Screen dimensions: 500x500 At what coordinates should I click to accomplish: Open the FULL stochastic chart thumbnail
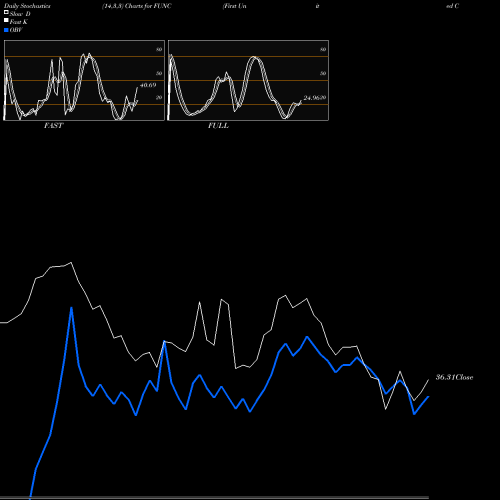[x=248, y=80]
